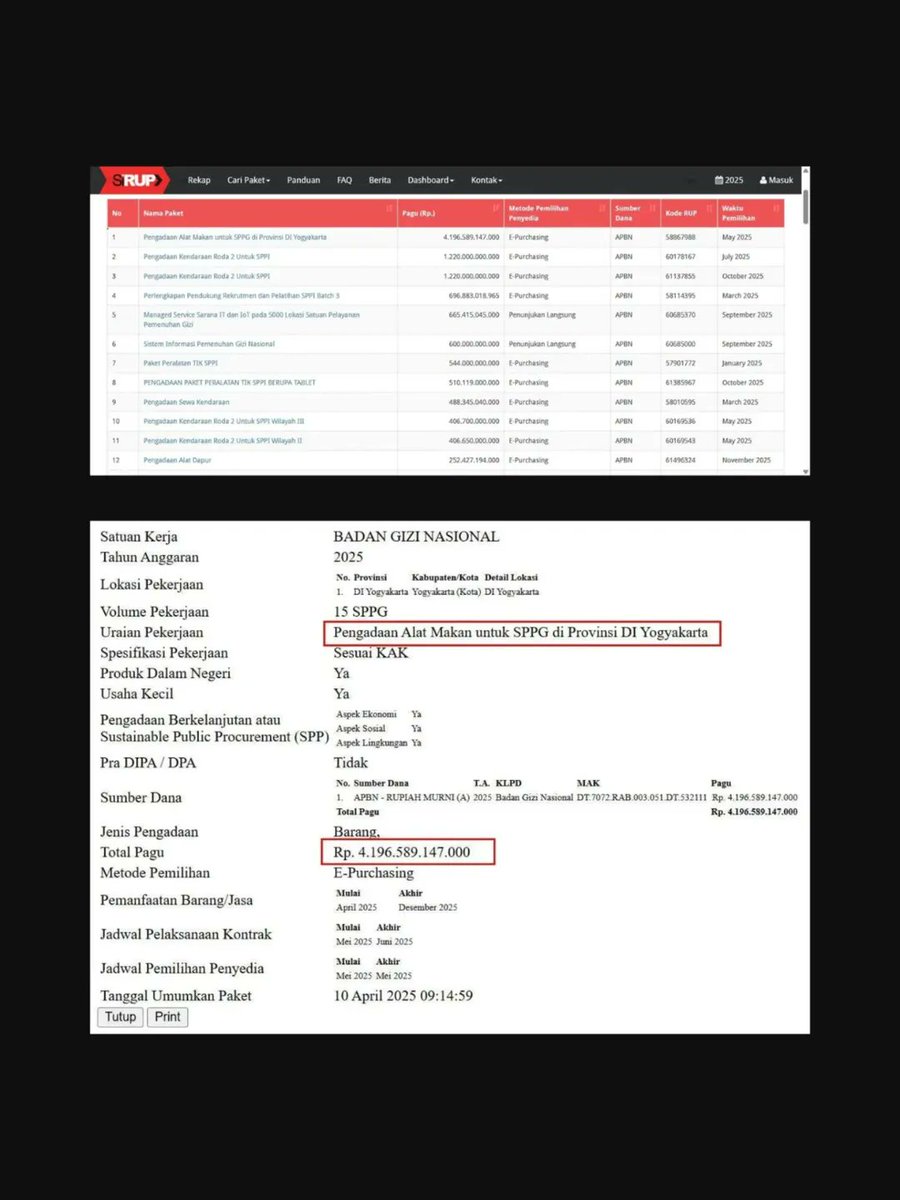Select pagu value 665.415.045.000
This screenshot has width=900, height=1200.
[x=473, y=315]
